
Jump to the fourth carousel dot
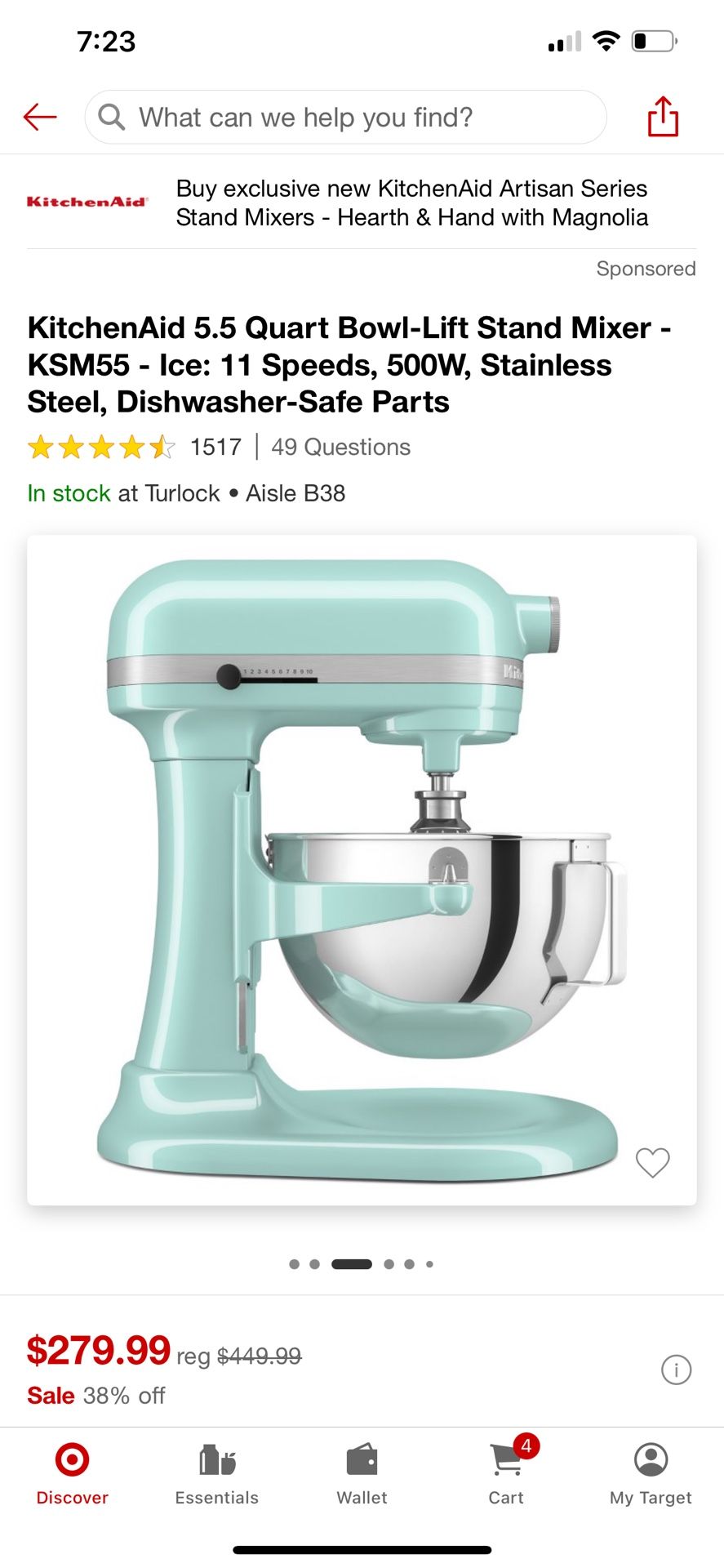tap(389, 1264)
